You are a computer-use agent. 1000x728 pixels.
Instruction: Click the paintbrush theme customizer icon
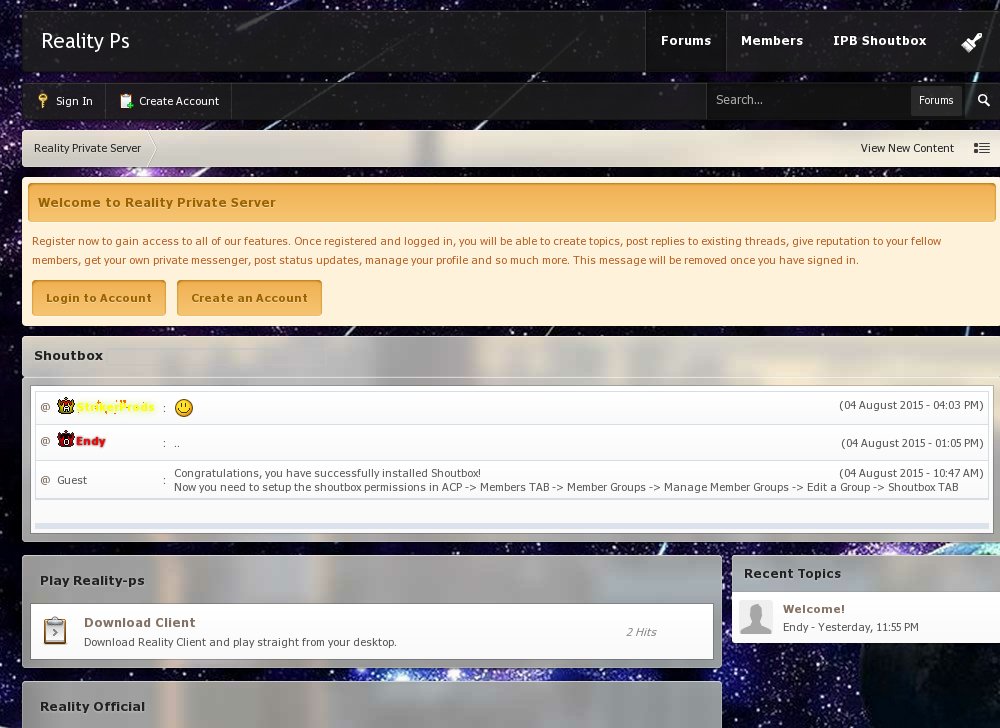coord(971,42)
